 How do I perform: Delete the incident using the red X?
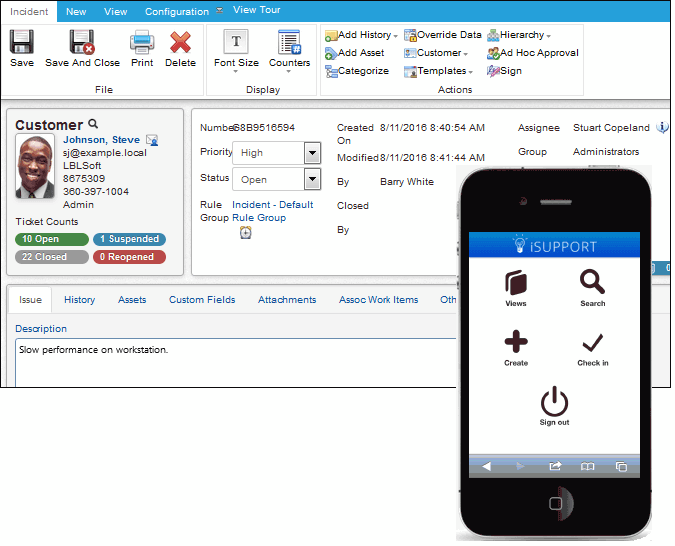click(180, 42)
